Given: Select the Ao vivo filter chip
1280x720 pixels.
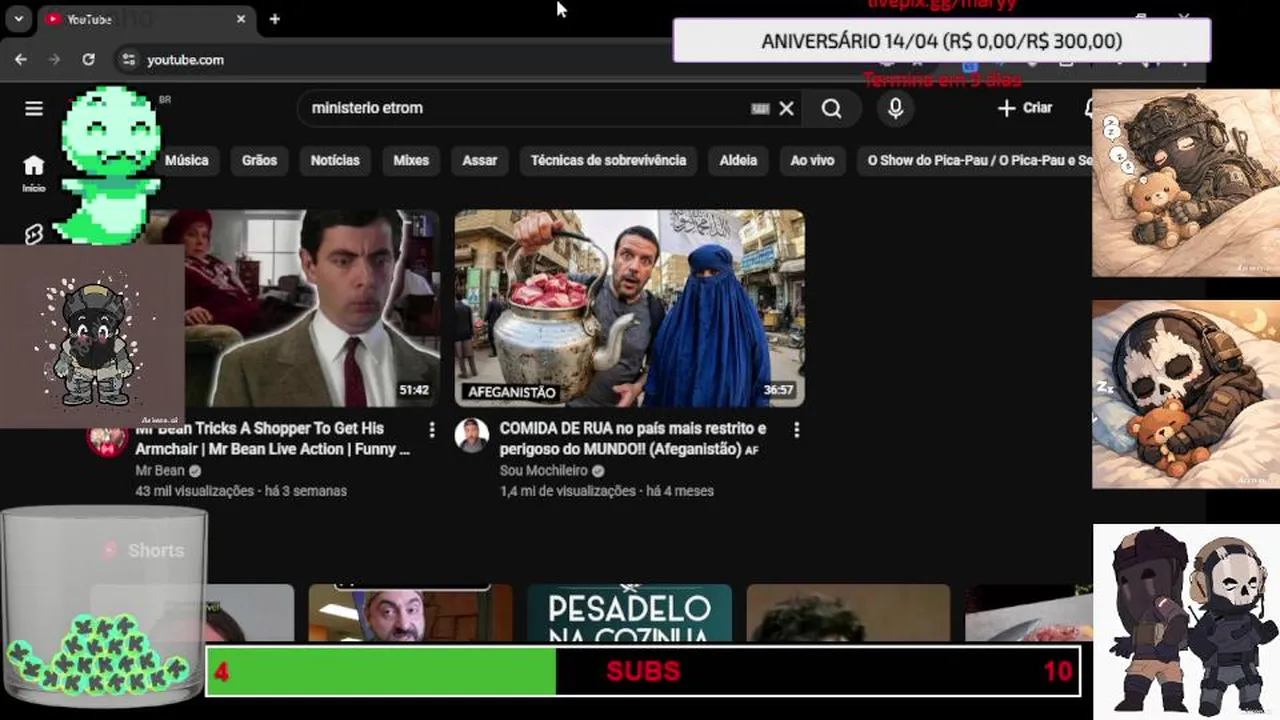Looking at the screenshot, I should 812,160.
